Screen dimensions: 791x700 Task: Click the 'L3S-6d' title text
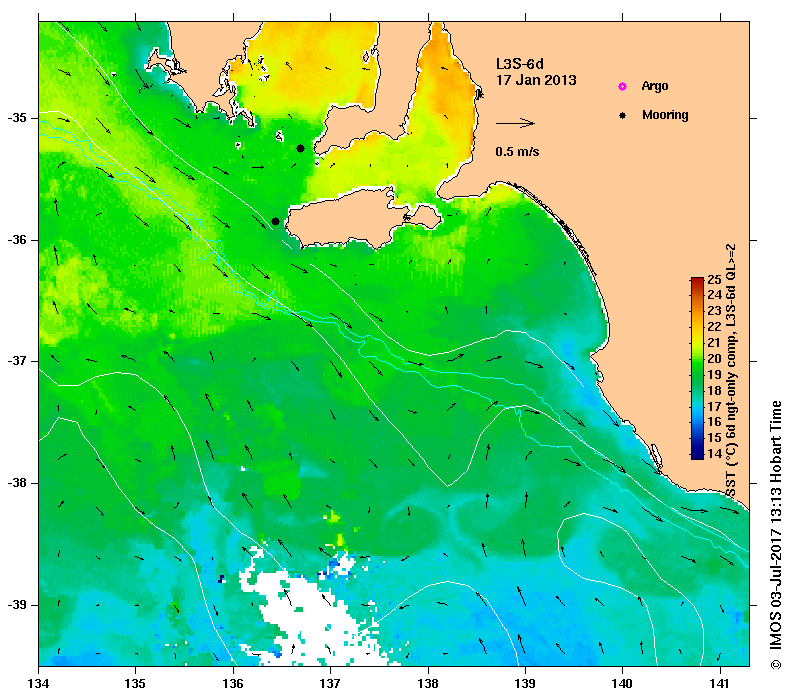520,64
